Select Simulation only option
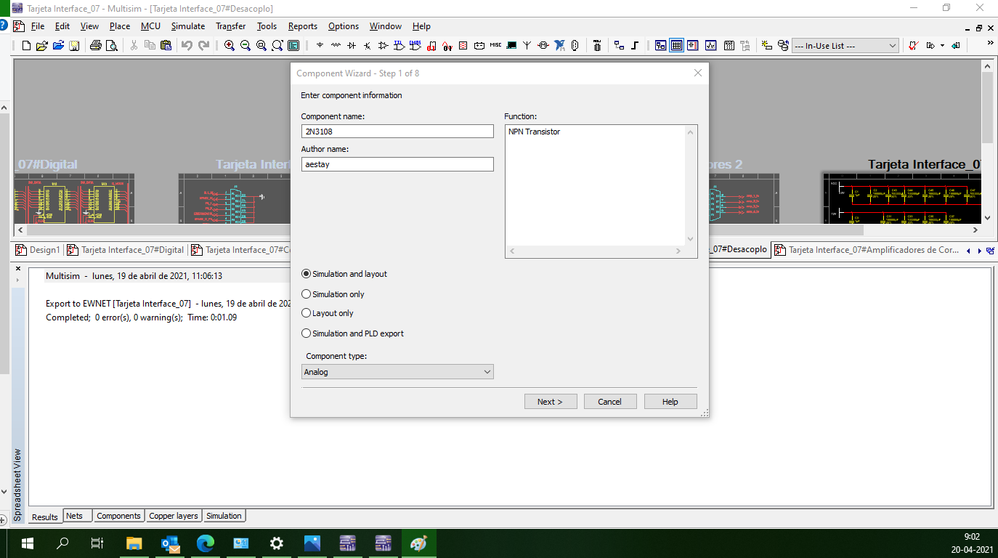Image resolution: width=998 pixels, height=558 pixels. [333, 294]
